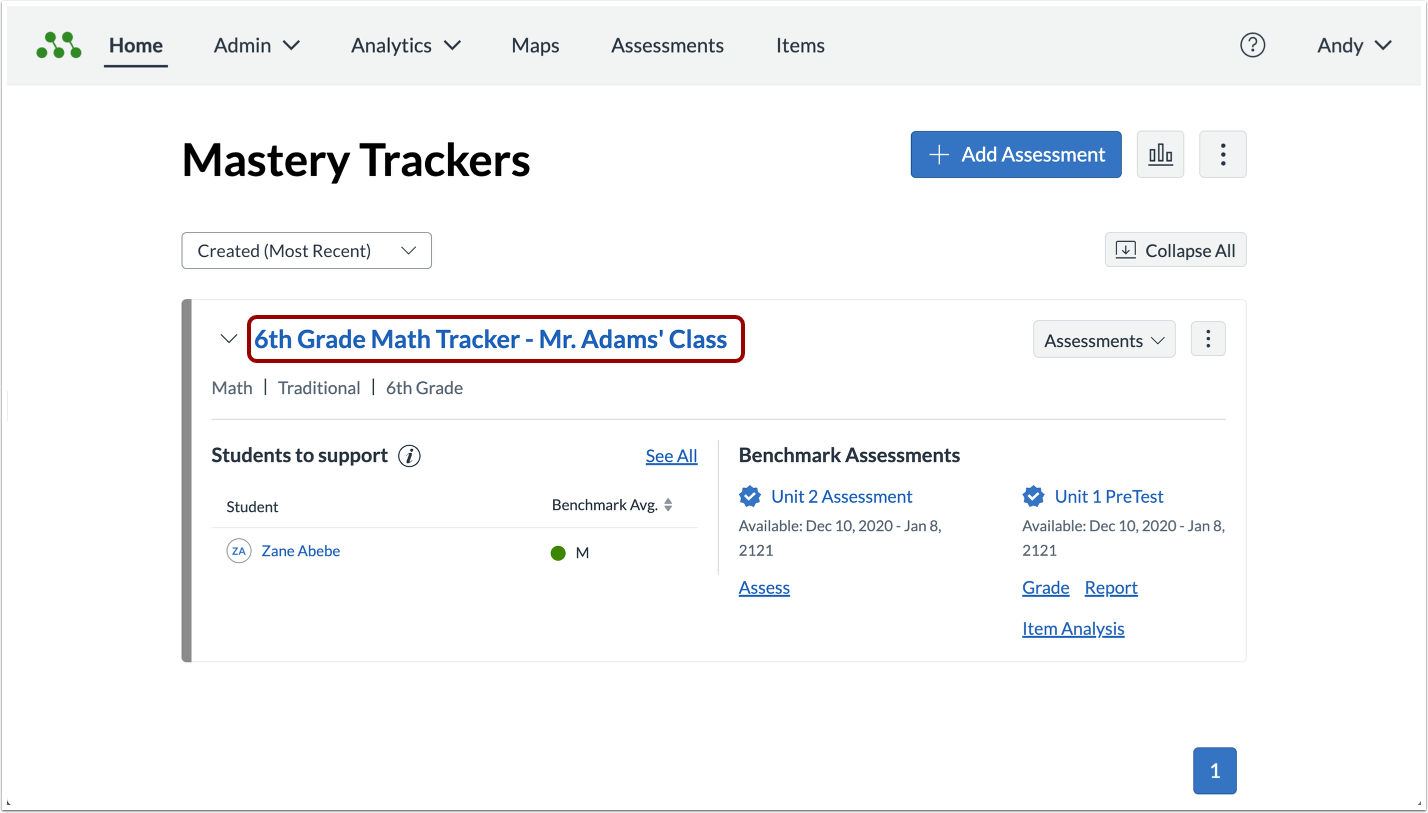Select Maps in the navigation bar
The height and width of the screenshot is (813, 1428).
pos(535,45)
